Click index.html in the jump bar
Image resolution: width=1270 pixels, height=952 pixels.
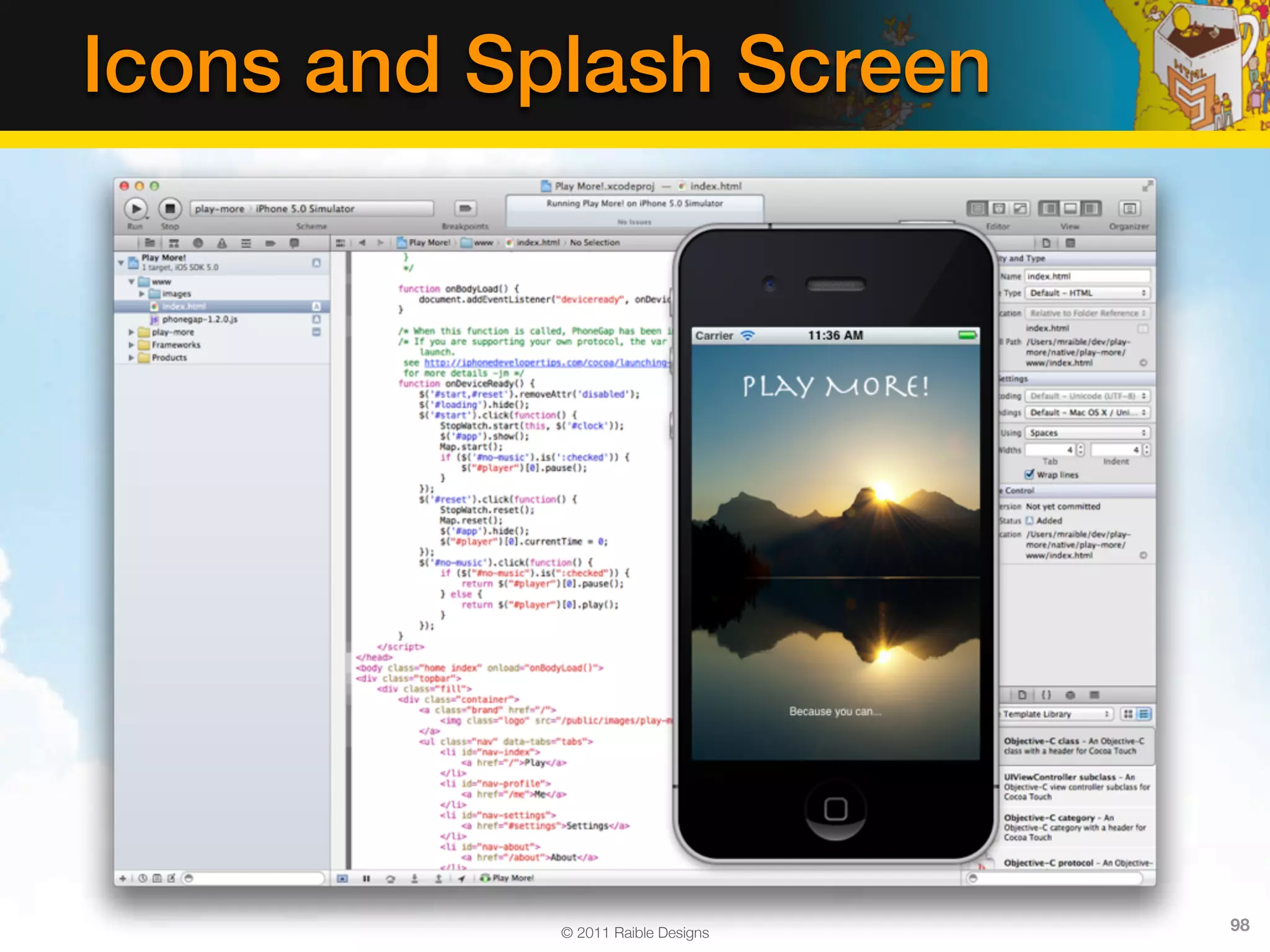click(533, 243)
